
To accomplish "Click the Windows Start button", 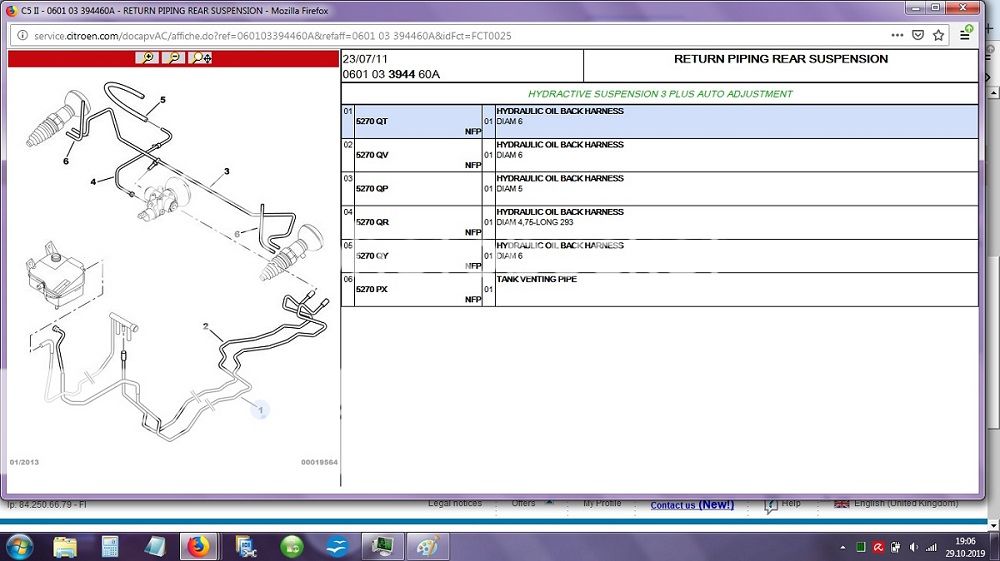I will pos(19,546).
